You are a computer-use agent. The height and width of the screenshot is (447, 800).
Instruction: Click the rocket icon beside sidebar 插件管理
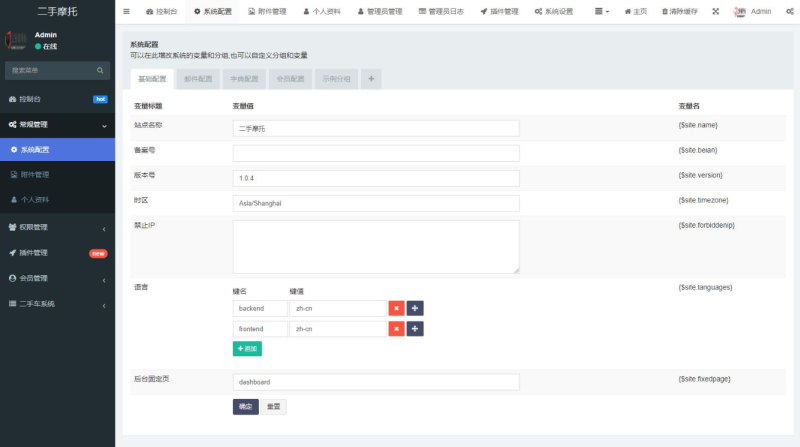(x=12, y=253)
